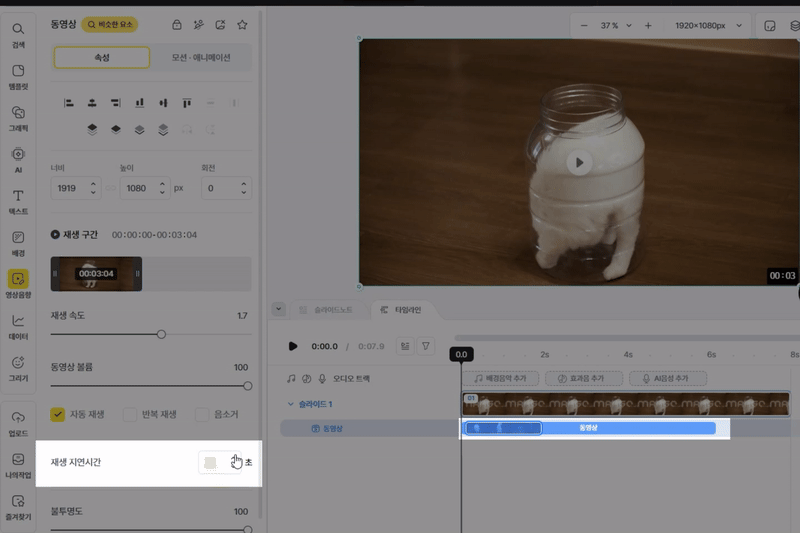
Task: Uncheck the 자동 재생 checkbox
Action: pos(58,414)
